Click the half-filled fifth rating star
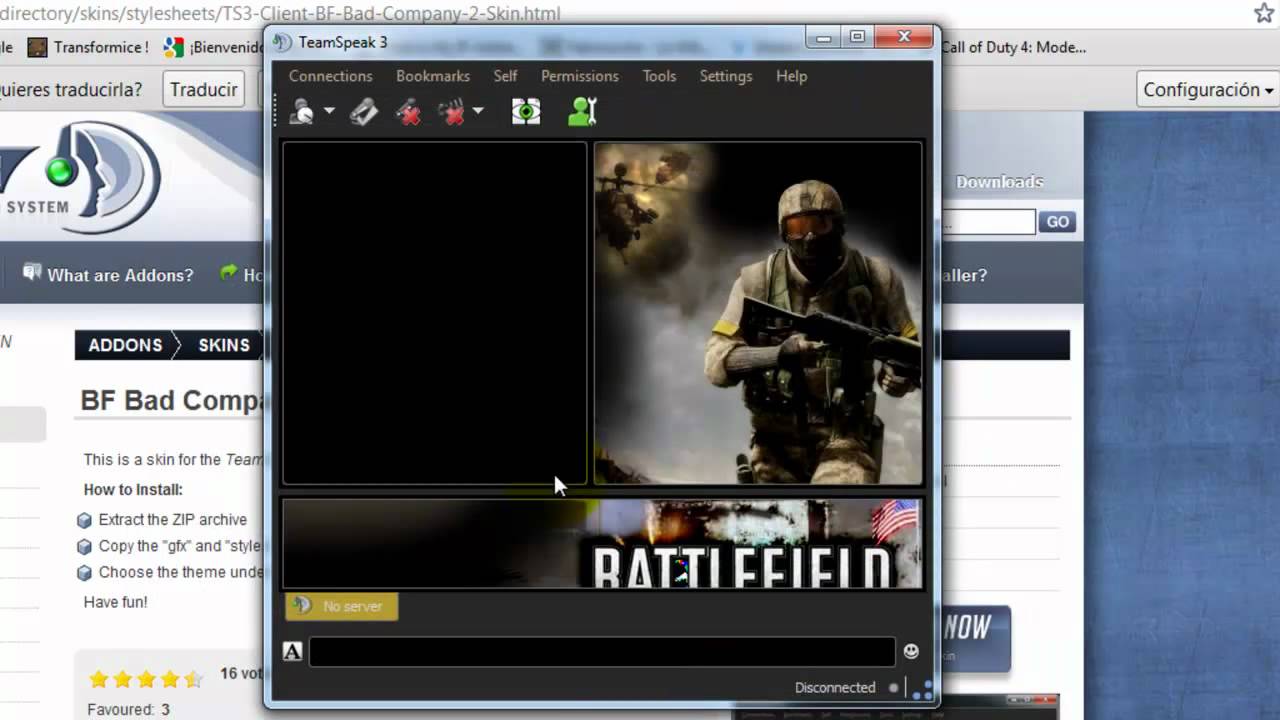 click(193, 679)
